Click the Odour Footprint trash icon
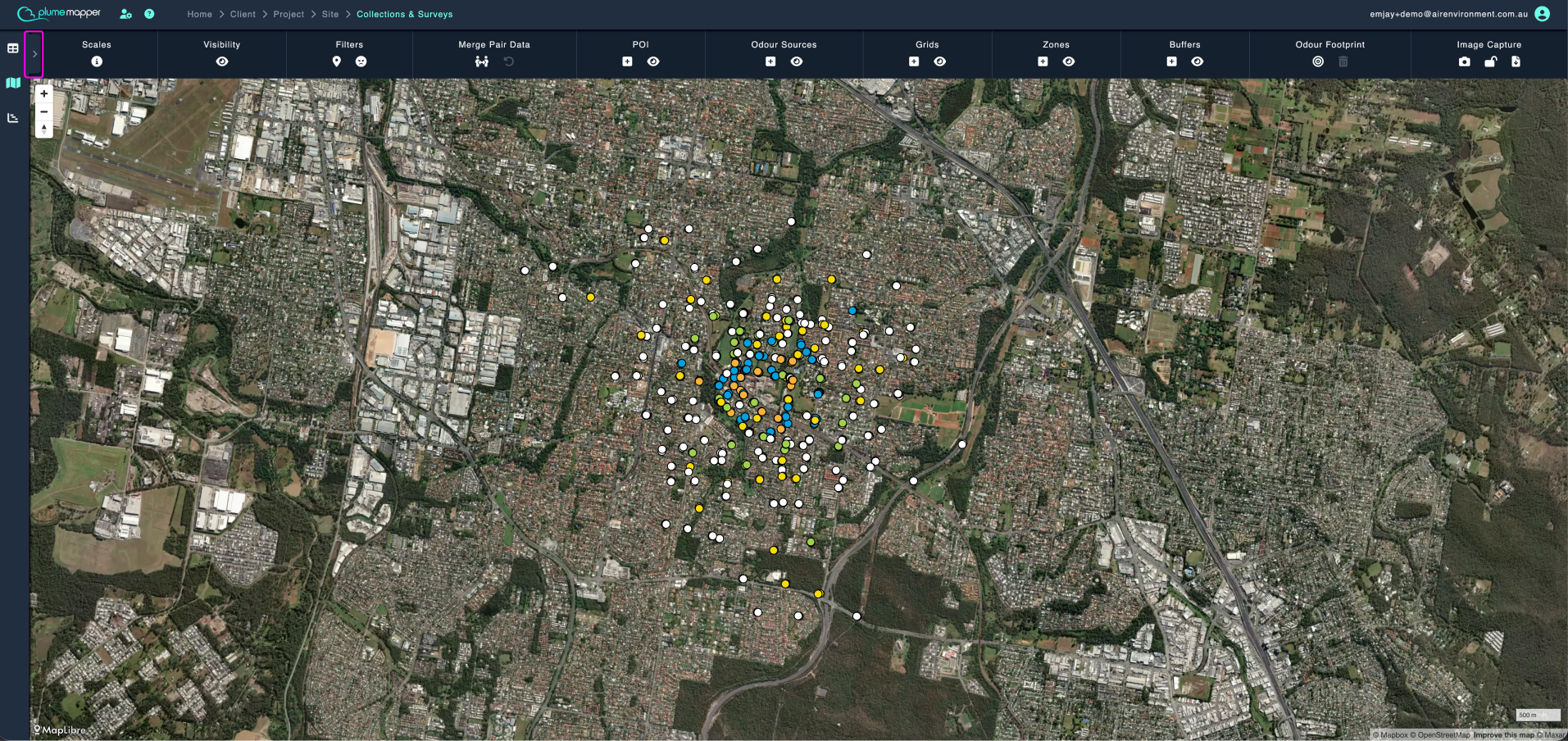This screenshot has width=1568, height=741. [x=1343, y=61]
